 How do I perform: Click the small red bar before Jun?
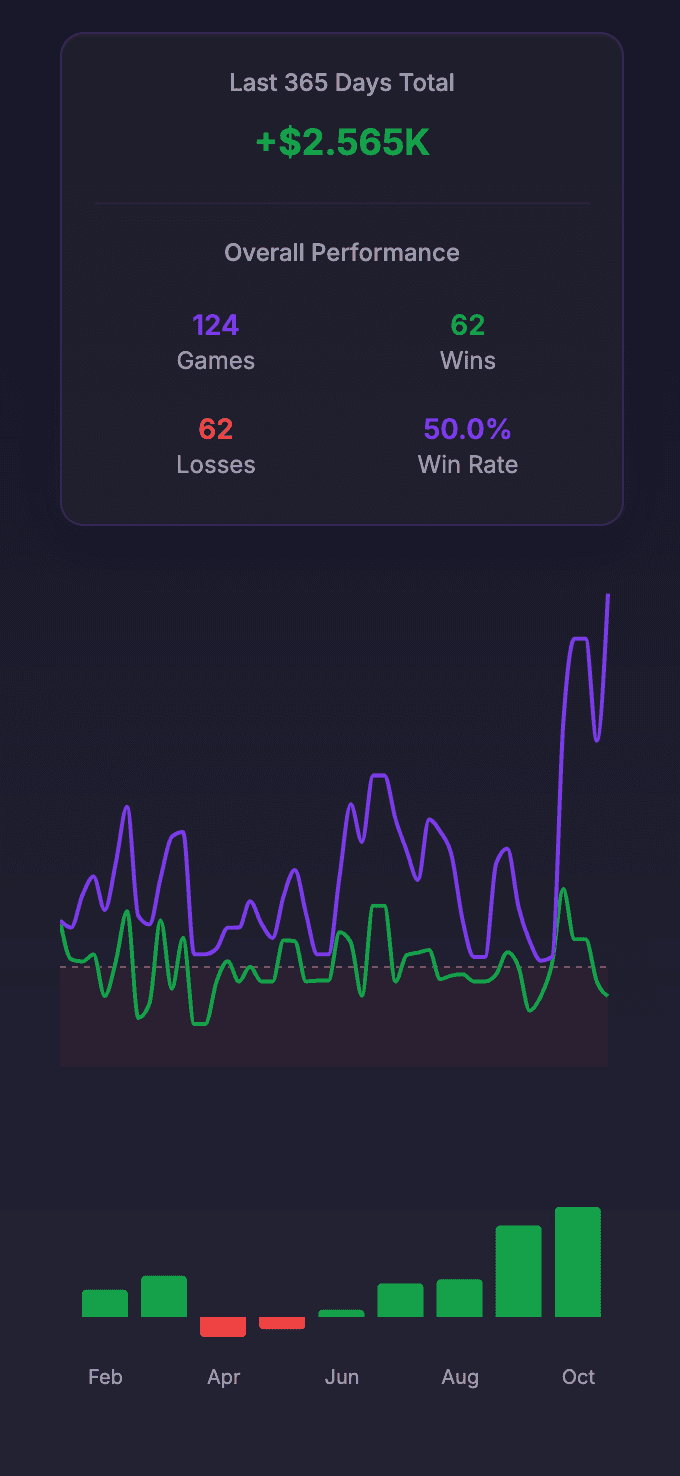point(282,1324)
